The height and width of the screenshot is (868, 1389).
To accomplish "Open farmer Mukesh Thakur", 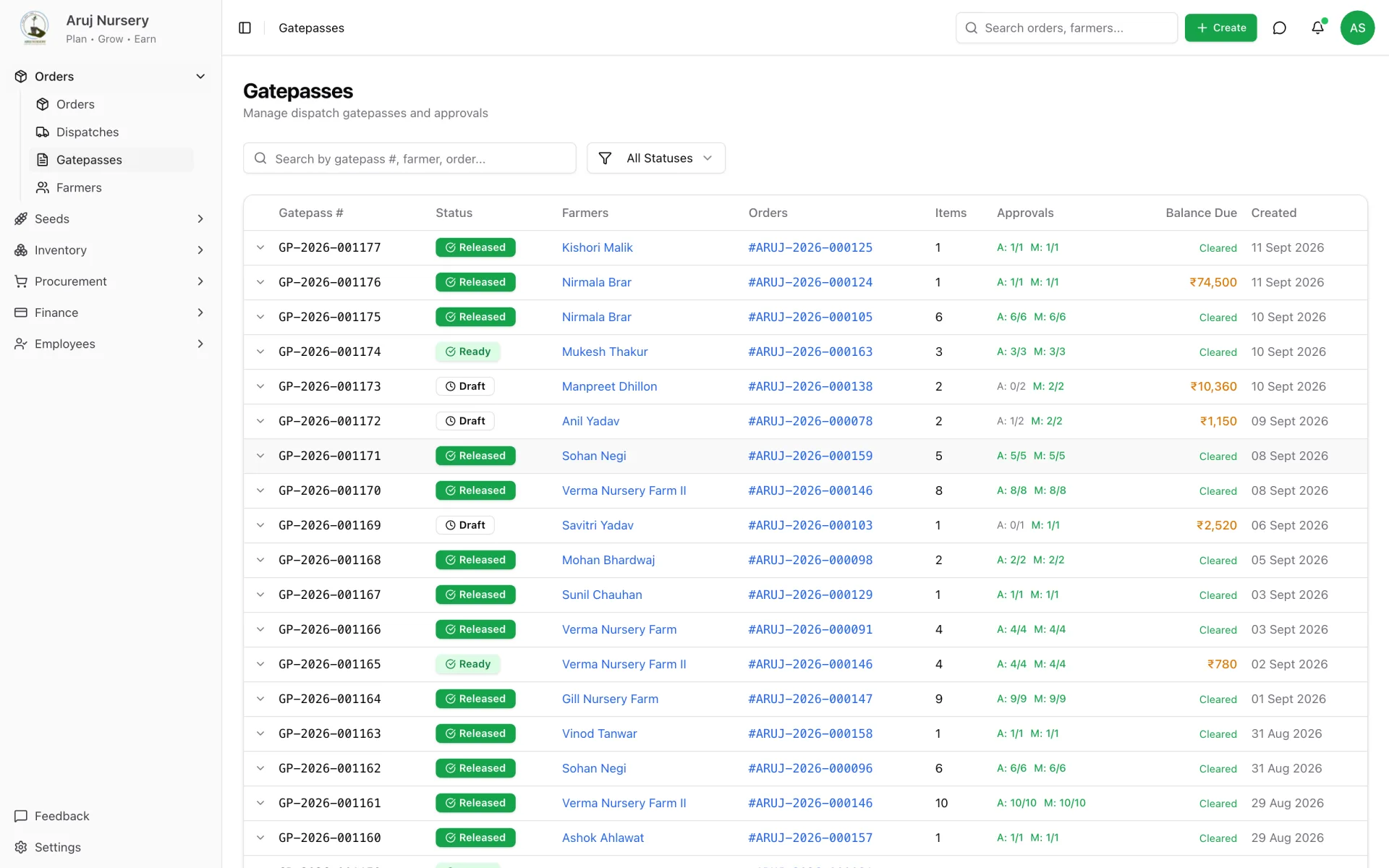I will pyautogui.click(x=605, y=352).
